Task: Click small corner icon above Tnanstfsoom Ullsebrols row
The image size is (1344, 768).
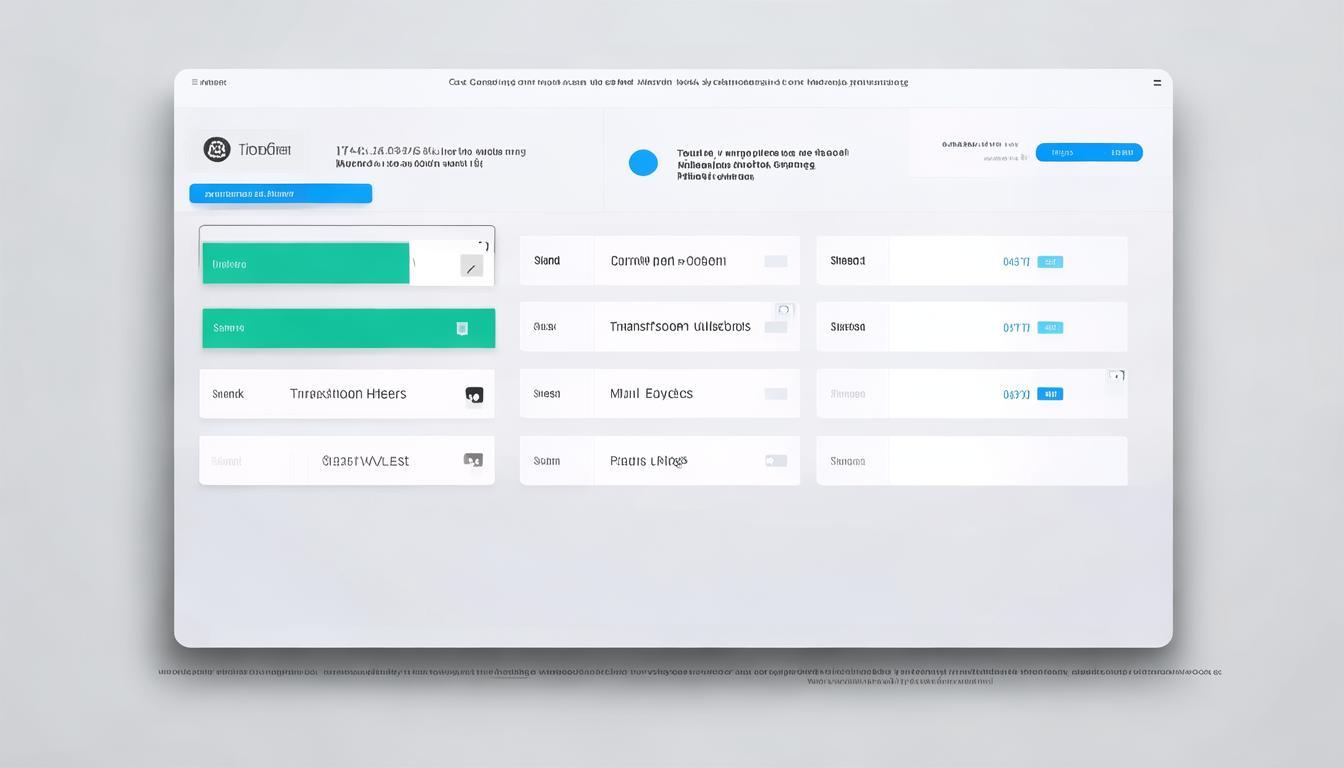Action: coord(784,310)
